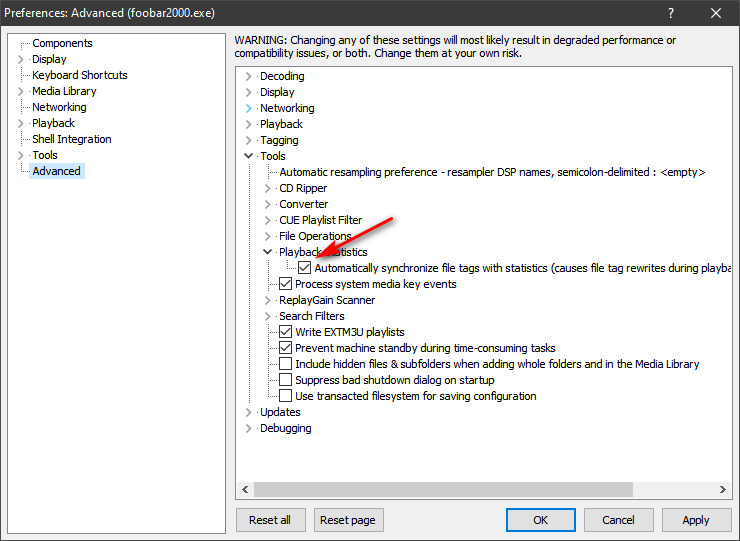Expand the Tagging section chevron
The width and height of the screenshot is (740, 541).
click(x=248, y=140)
